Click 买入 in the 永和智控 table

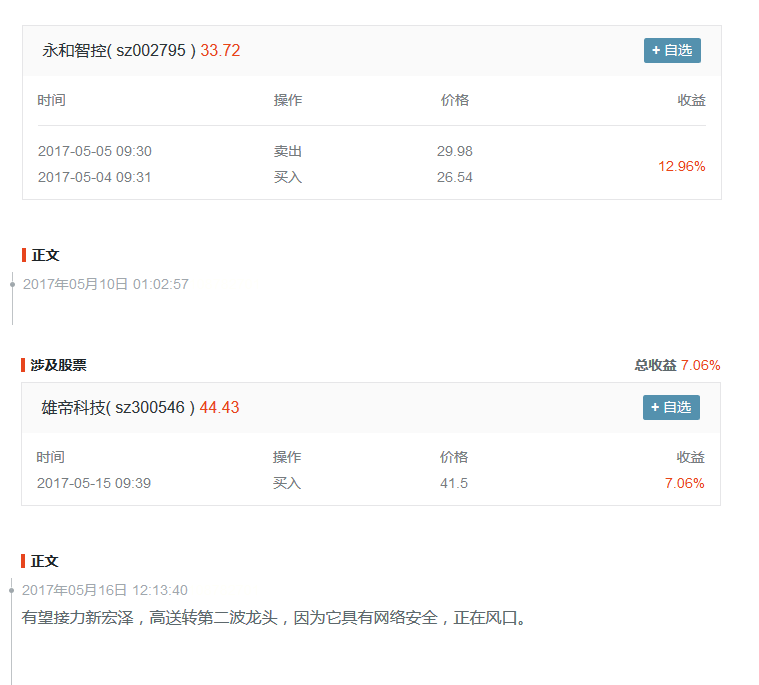288,177
